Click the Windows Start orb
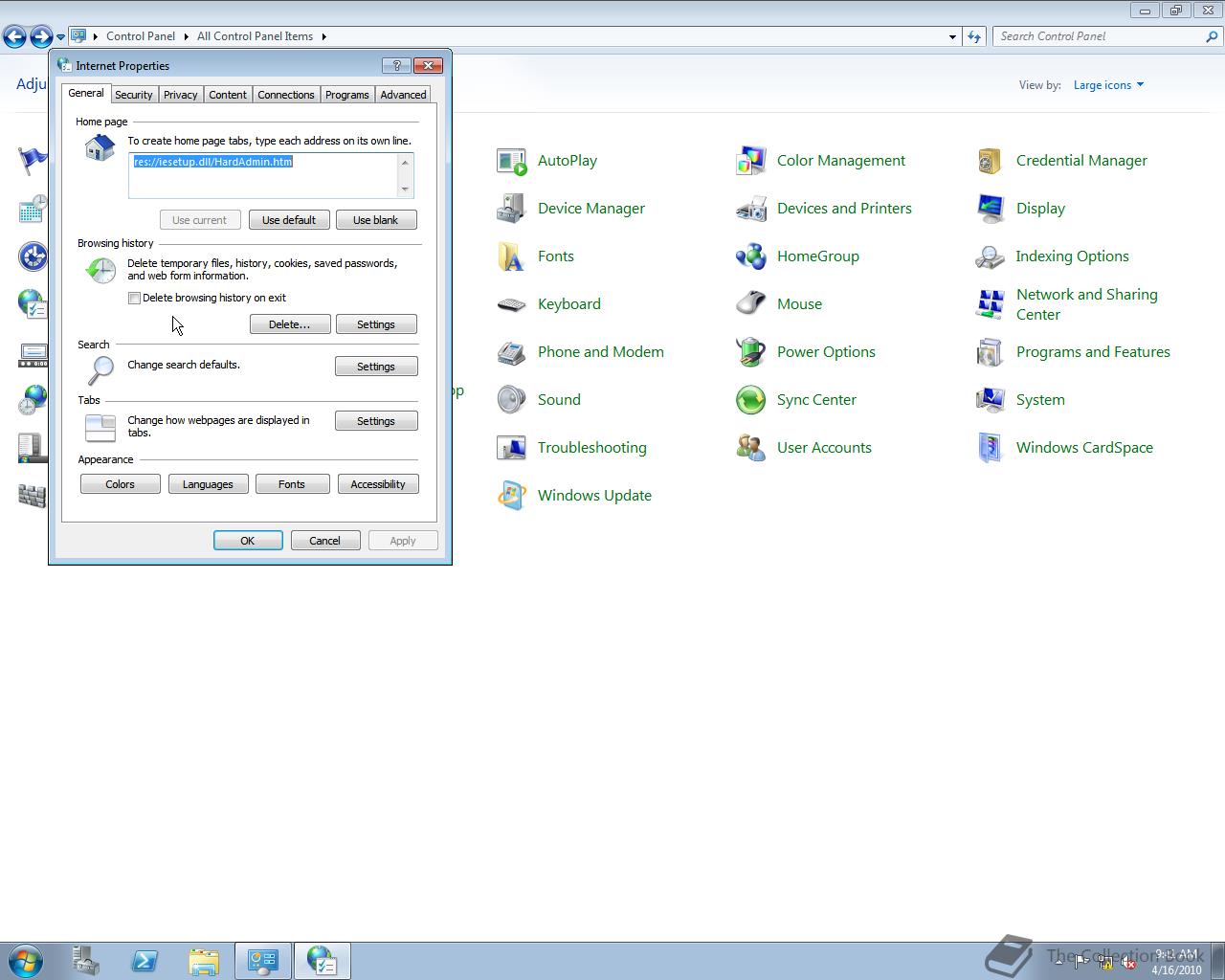This screenshot has height=980, width=1225. (26, 961)
